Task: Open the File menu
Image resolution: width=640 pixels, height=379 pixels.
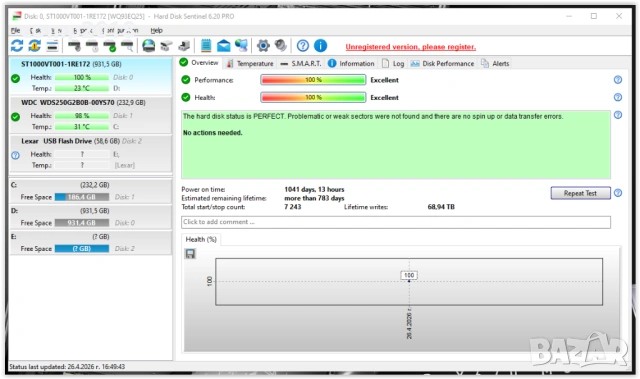Action: [16, 30]
